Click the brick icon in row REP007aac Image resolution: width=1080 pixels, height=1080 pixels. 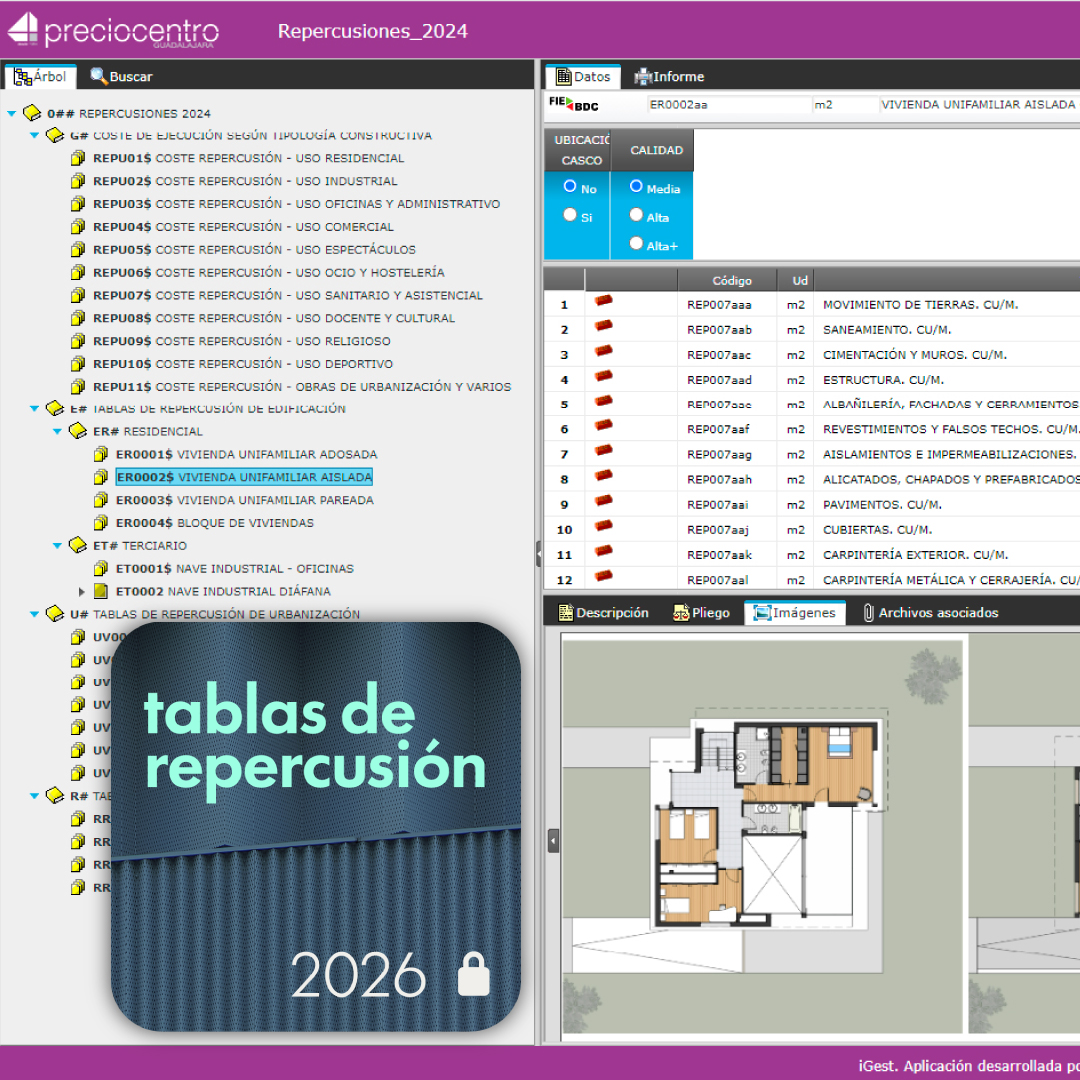point(603,351)
